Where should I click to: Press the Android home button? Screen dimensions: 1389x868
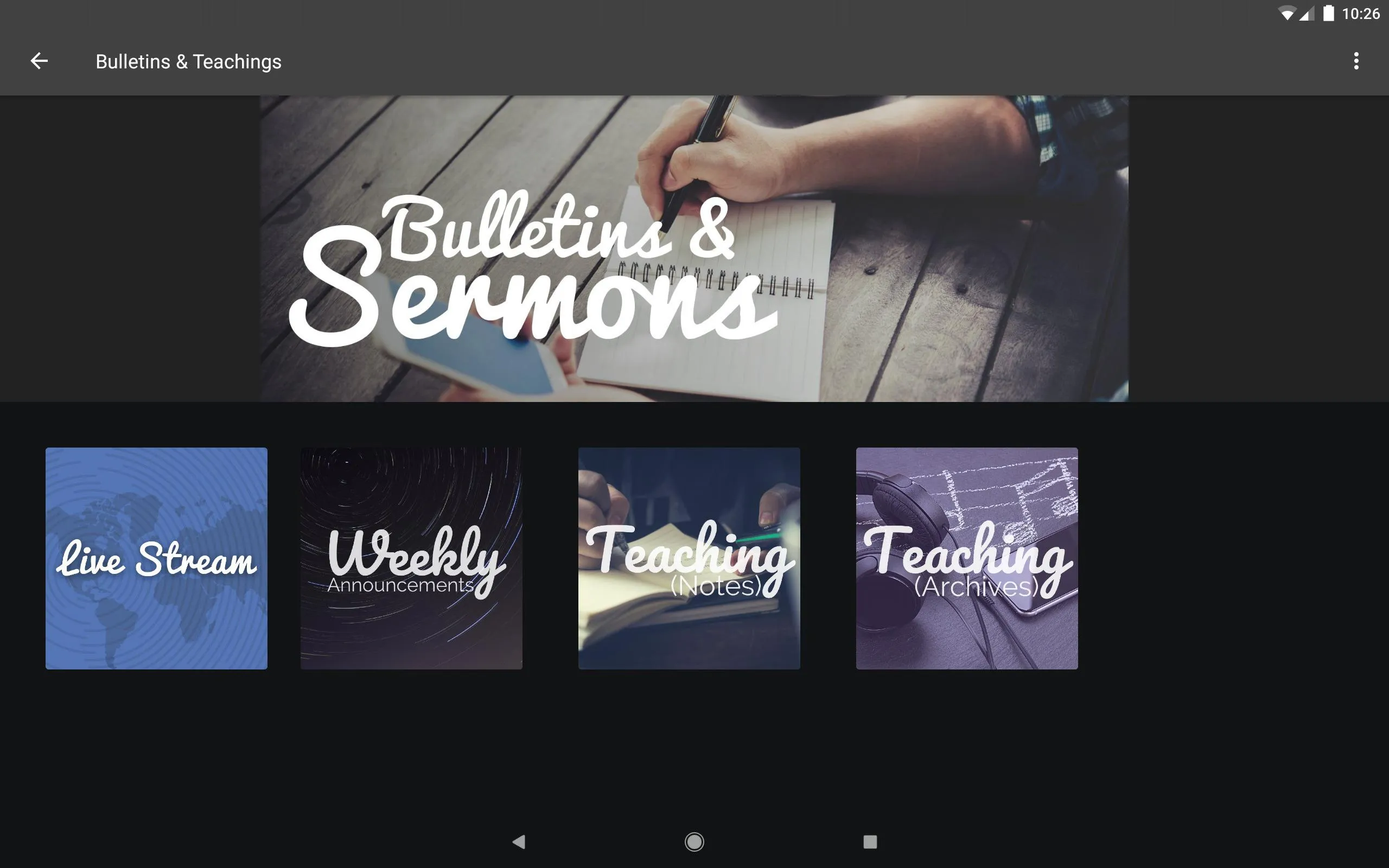[694, 841]
